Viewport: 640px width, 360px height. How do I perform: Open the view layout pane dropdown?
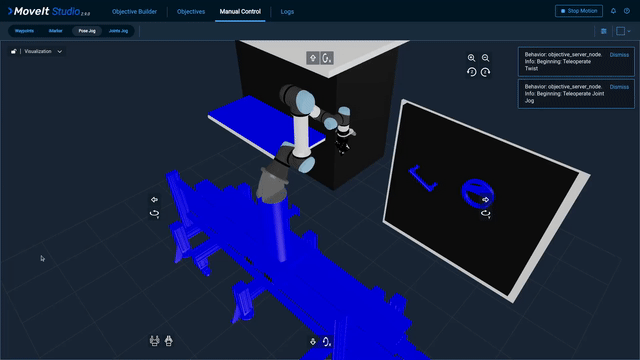tap(623, 31)
